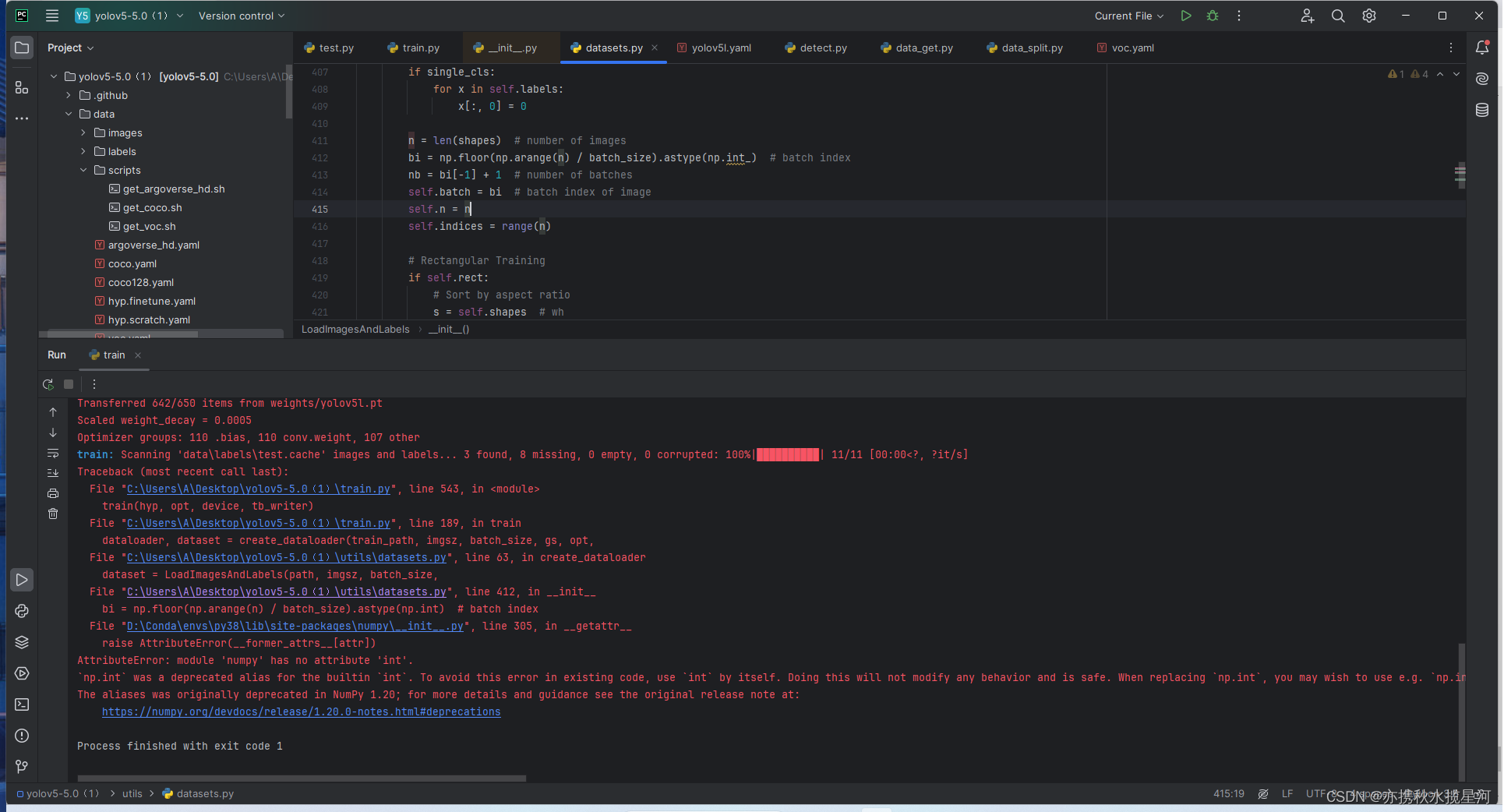Open datasets.py line 63 traceback link
The width and height of the screenshot is (1504, 812).
tap(287, 558)
